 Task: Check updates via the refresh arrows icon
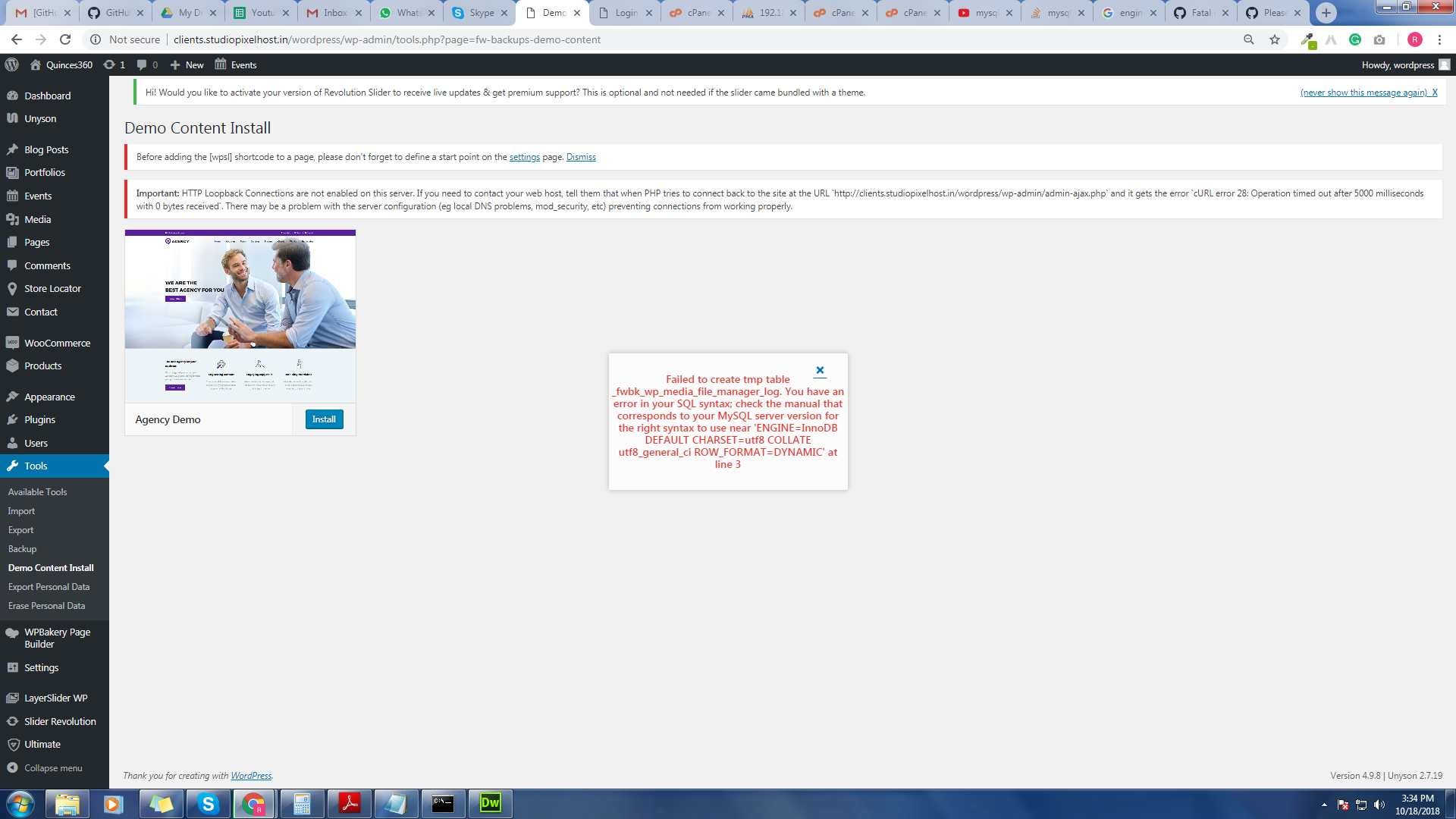click(108, 64)
